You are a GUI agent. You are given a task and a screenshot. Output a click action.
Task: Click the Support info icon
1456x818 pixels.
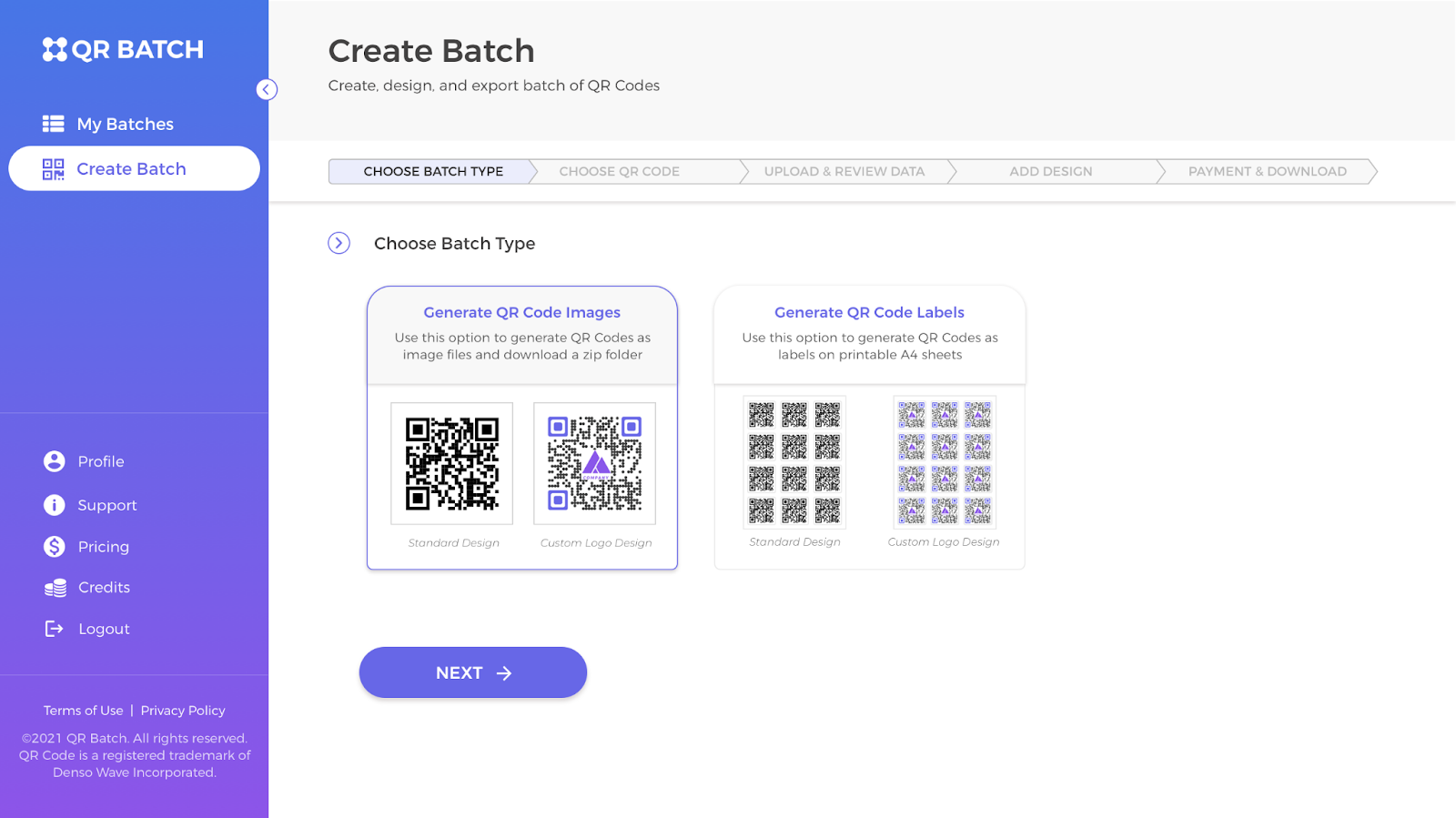[x=55, y=505]
